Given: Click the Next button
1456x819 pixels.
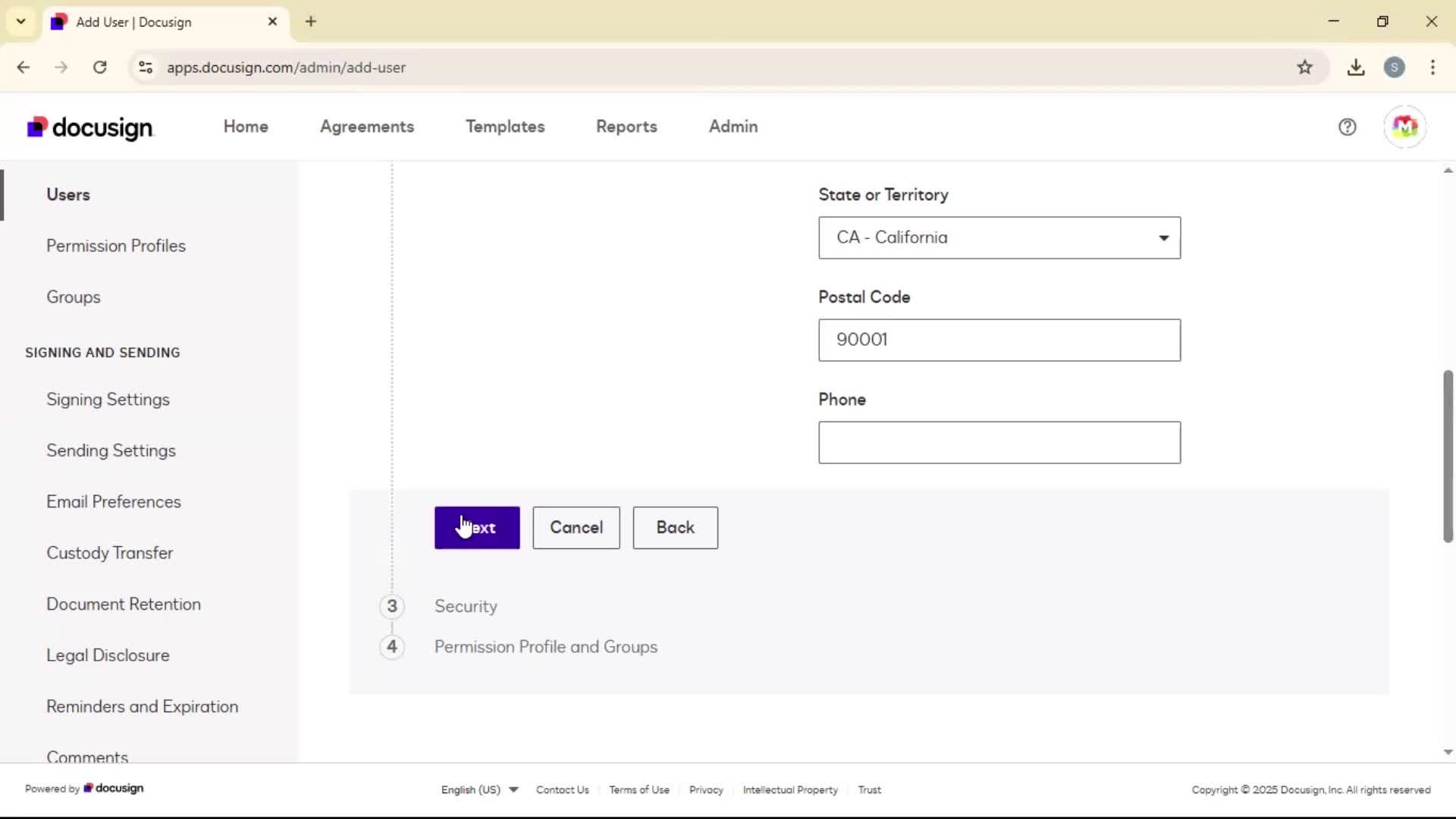Looking at the screenshot, I should click(x=477, y=528).
